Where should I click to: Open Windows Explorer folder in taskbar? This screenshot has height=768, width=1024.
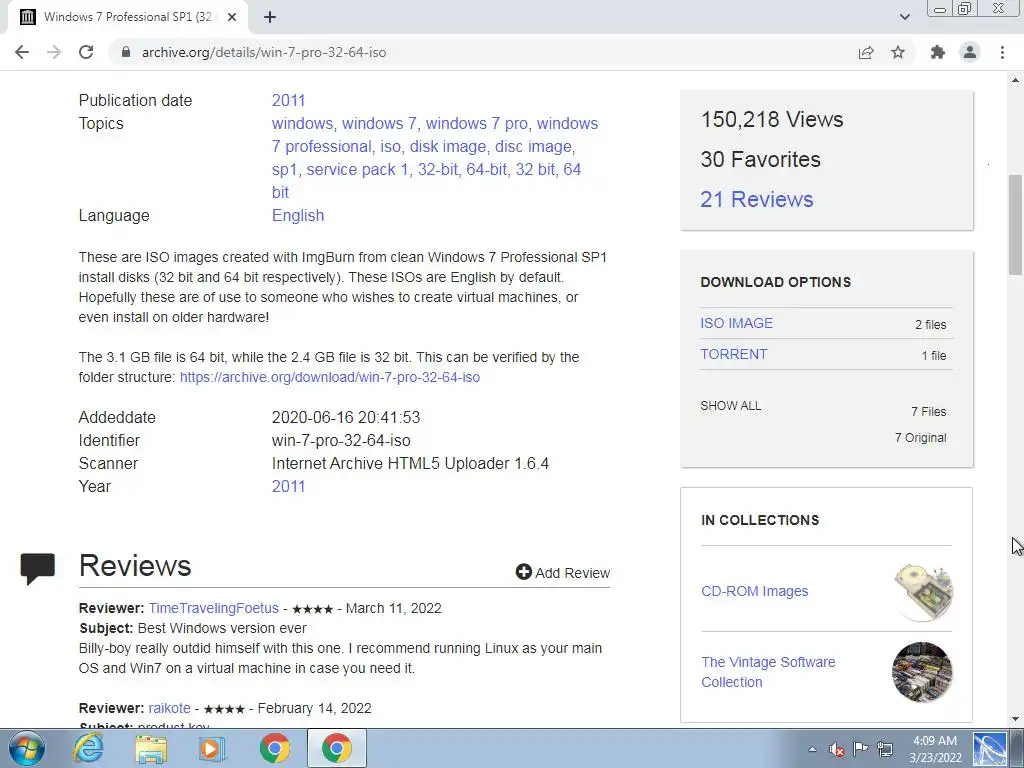tap(150, 748)
